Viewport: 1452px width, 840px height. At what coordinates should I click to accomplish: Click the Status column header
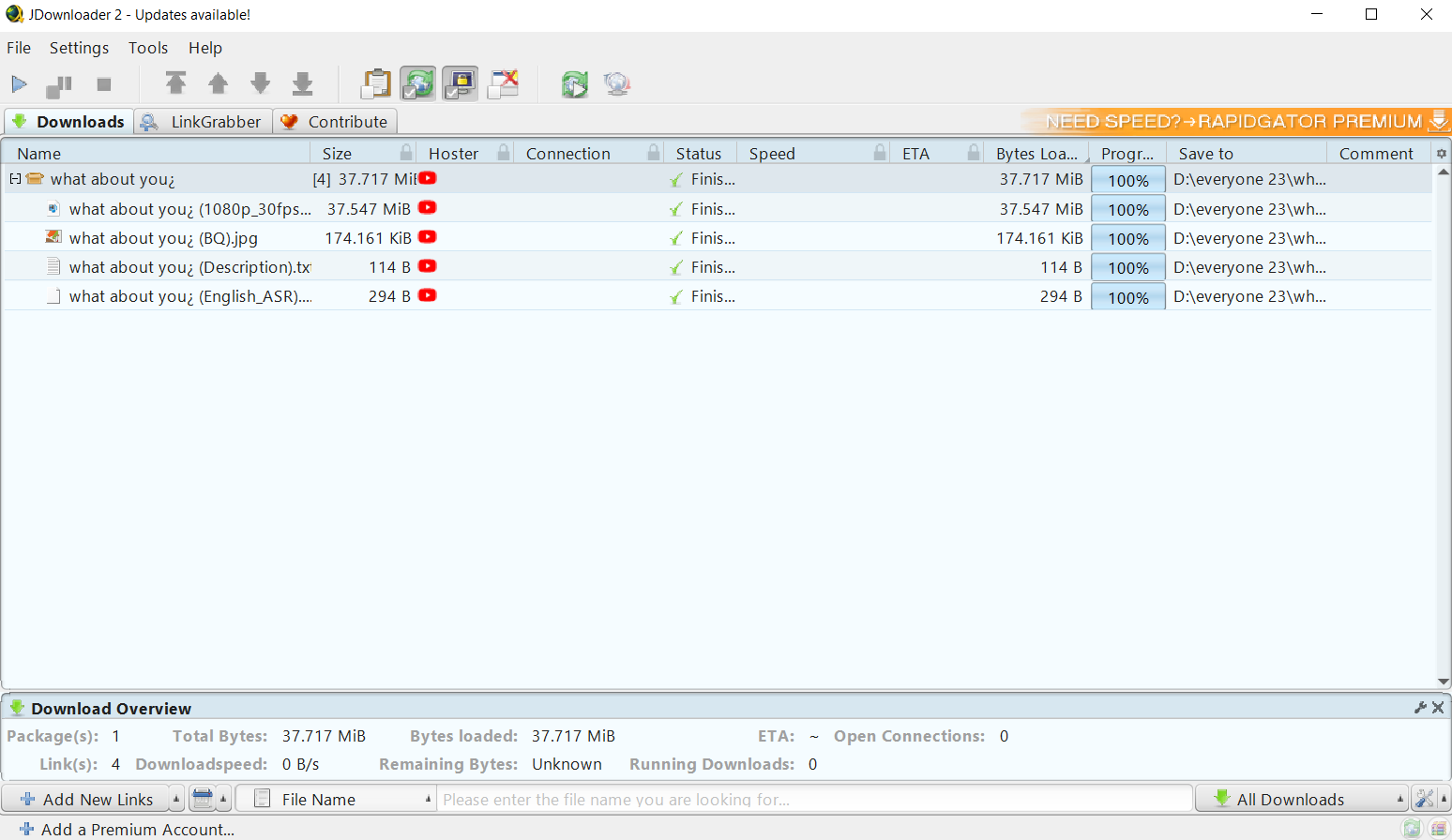tap(699, 154)
